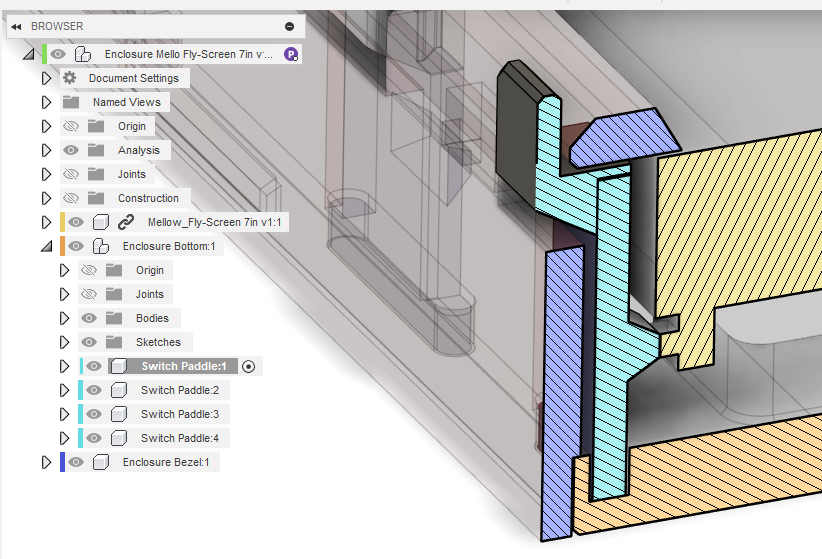Select Enclosure Mello Fly-Screen 7in root item

tap(189, 55)
